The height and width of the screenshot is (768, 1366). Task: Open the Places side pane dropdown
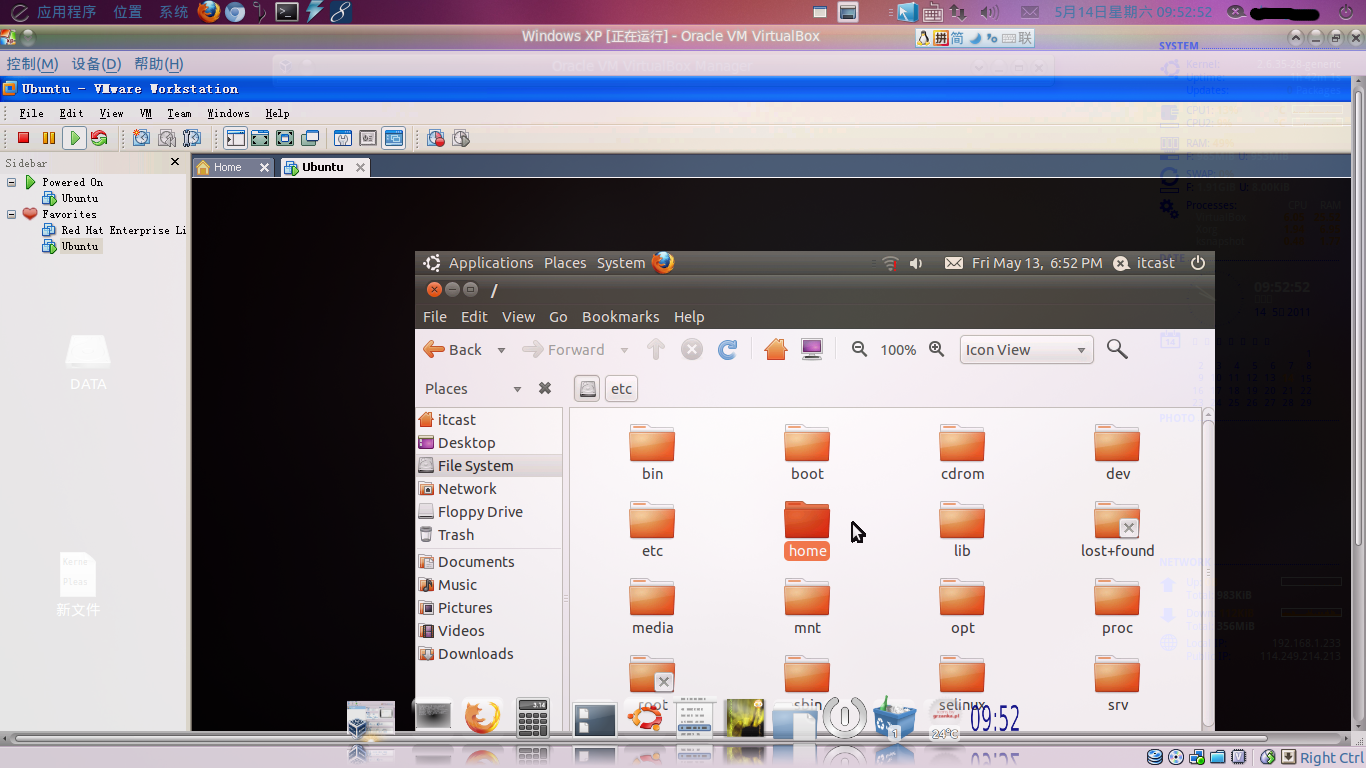point(517,389)
